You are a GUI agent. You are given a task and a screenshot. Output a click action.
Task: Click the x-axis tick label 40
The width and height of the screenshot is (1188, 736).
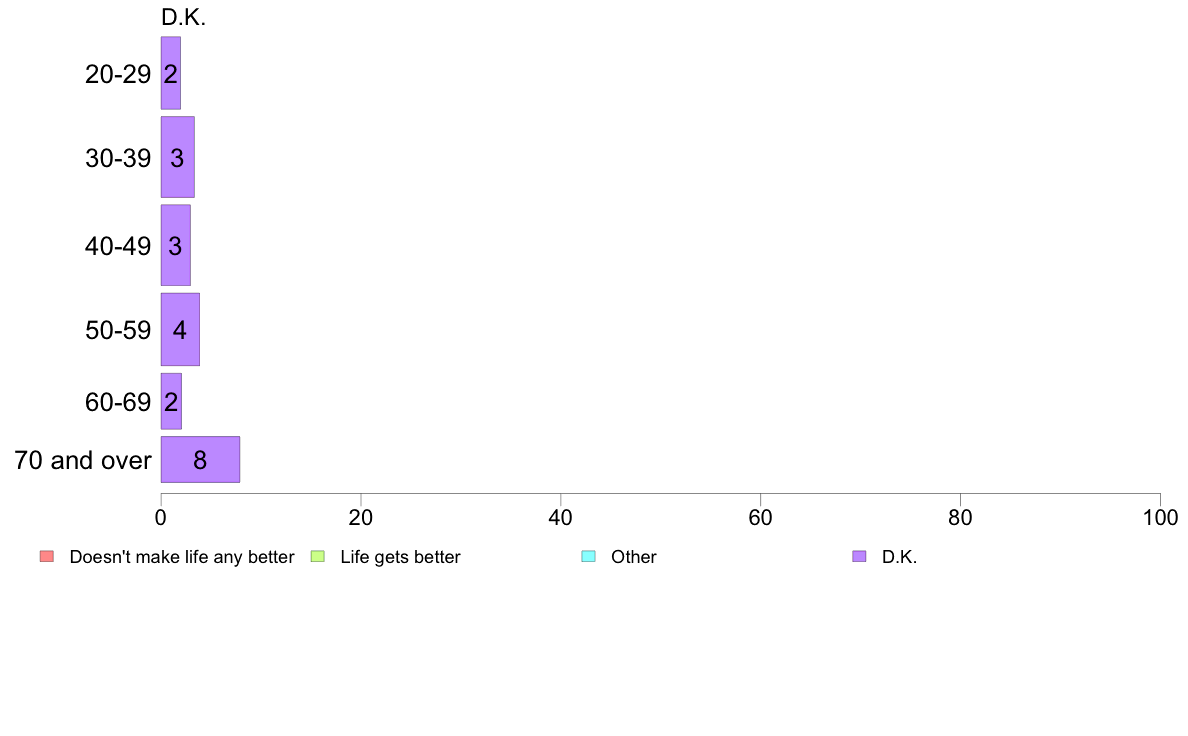point(561,518)
